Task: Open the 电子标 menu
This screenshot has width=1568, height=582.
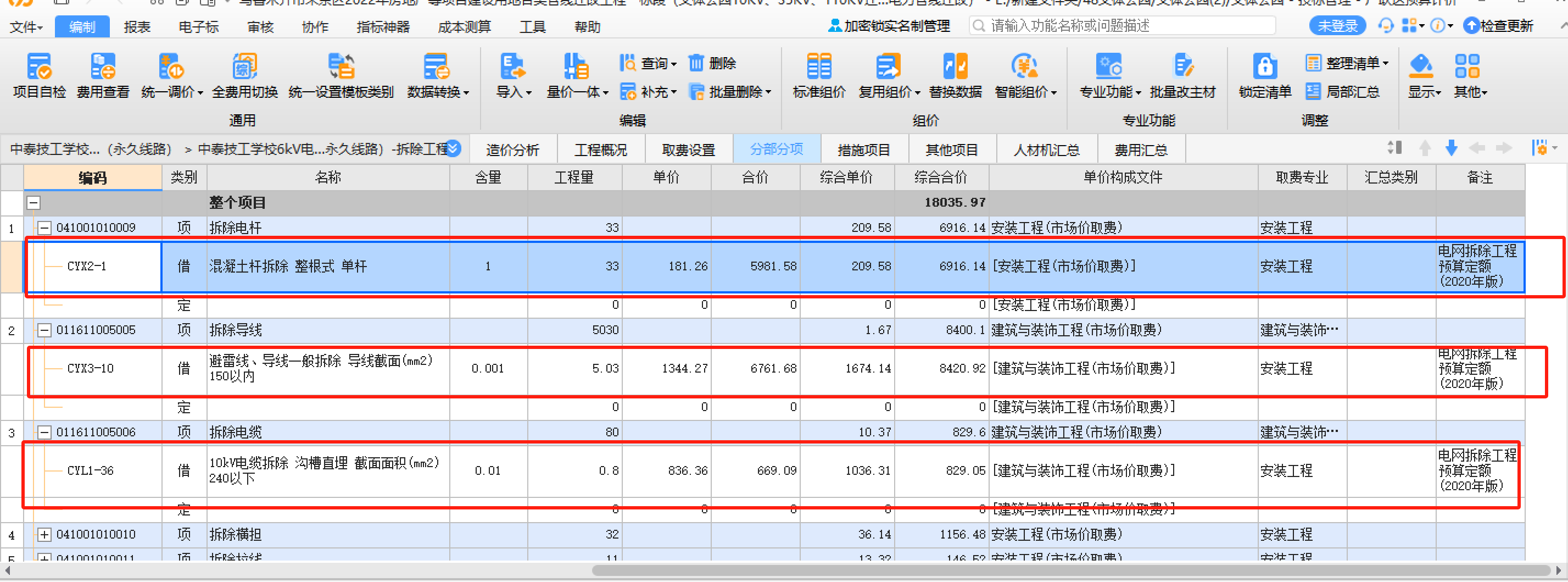Action: 198,27
